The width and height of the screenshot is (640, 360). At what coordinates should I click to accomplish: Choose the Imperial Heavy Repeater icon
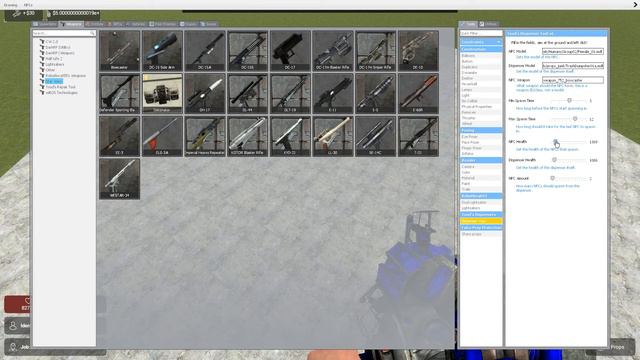pyautogui.click(x=205, y=136)
